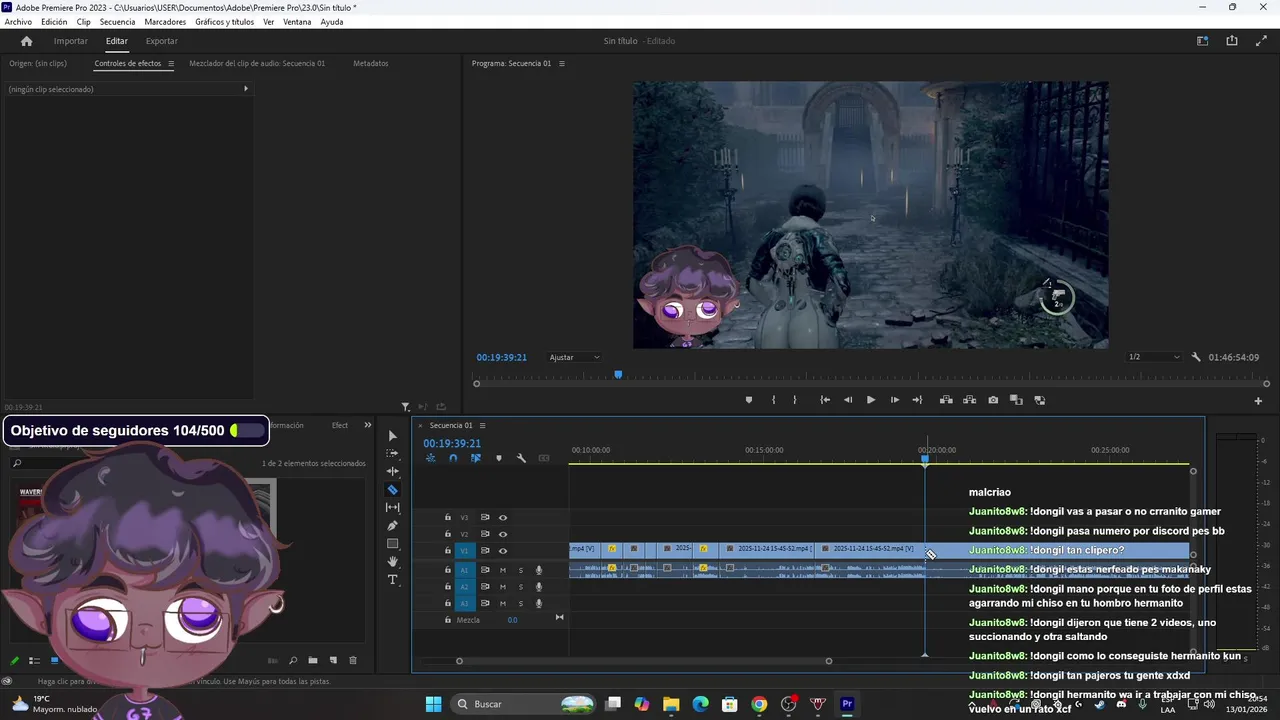
Task: Switch to the Metadatos tab
Action: click(x=370, y=63)
